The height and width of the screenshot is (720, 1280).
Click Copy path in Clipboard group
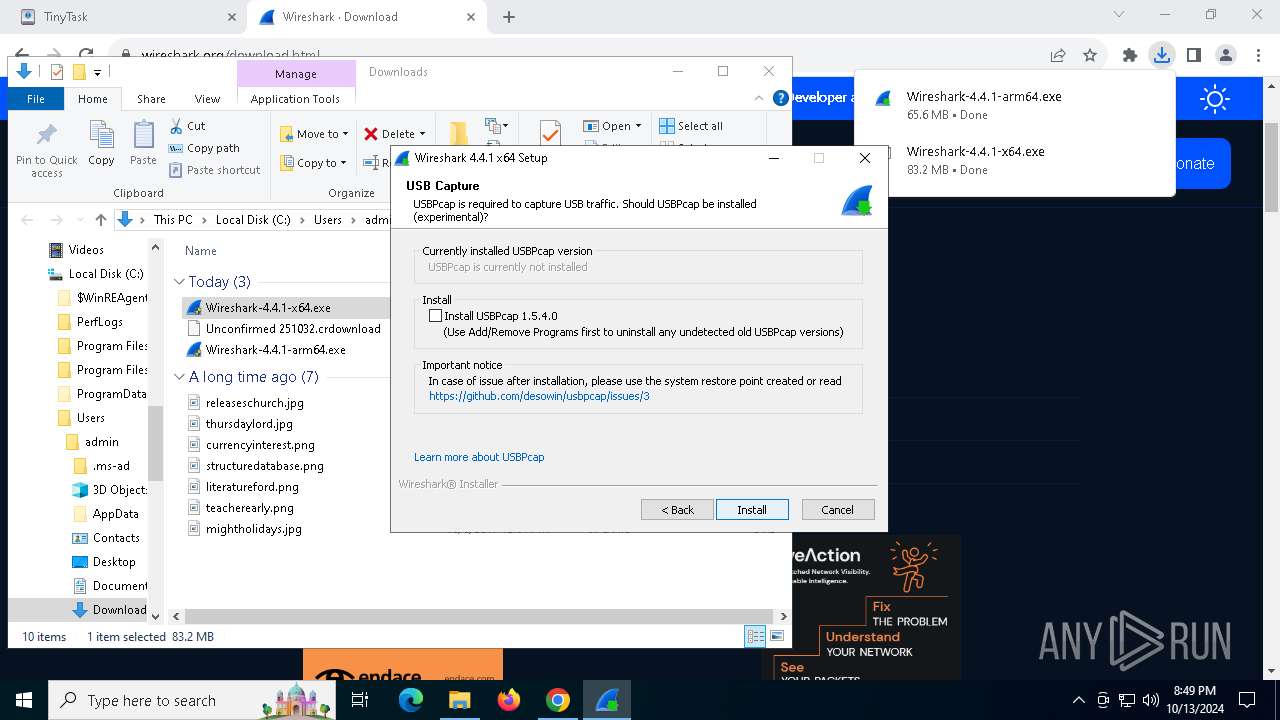pyautogui.click(x=204, y=148)
